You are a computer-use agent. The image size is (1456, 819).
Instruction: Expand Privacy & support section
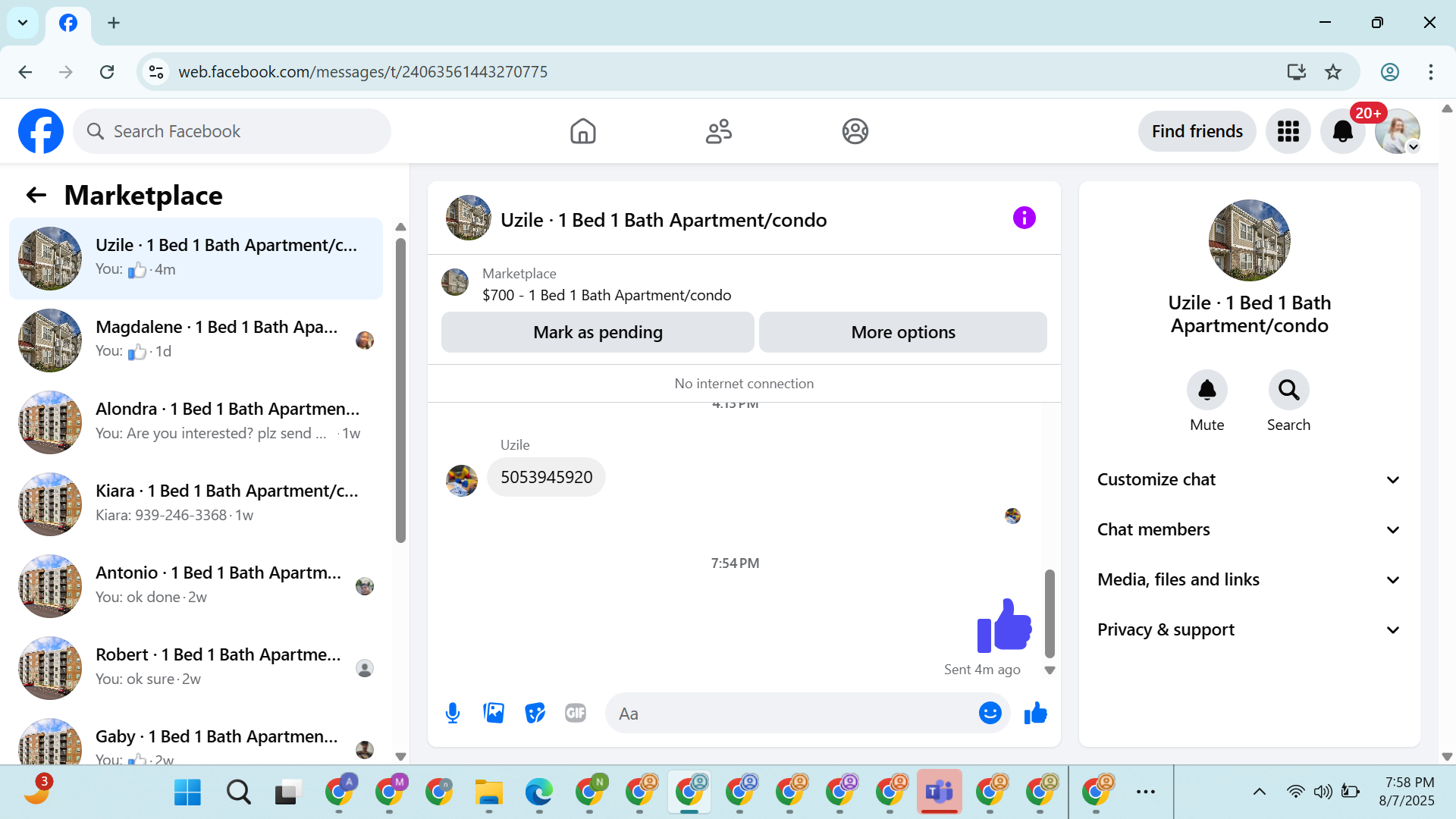(x=1248, y=629)
